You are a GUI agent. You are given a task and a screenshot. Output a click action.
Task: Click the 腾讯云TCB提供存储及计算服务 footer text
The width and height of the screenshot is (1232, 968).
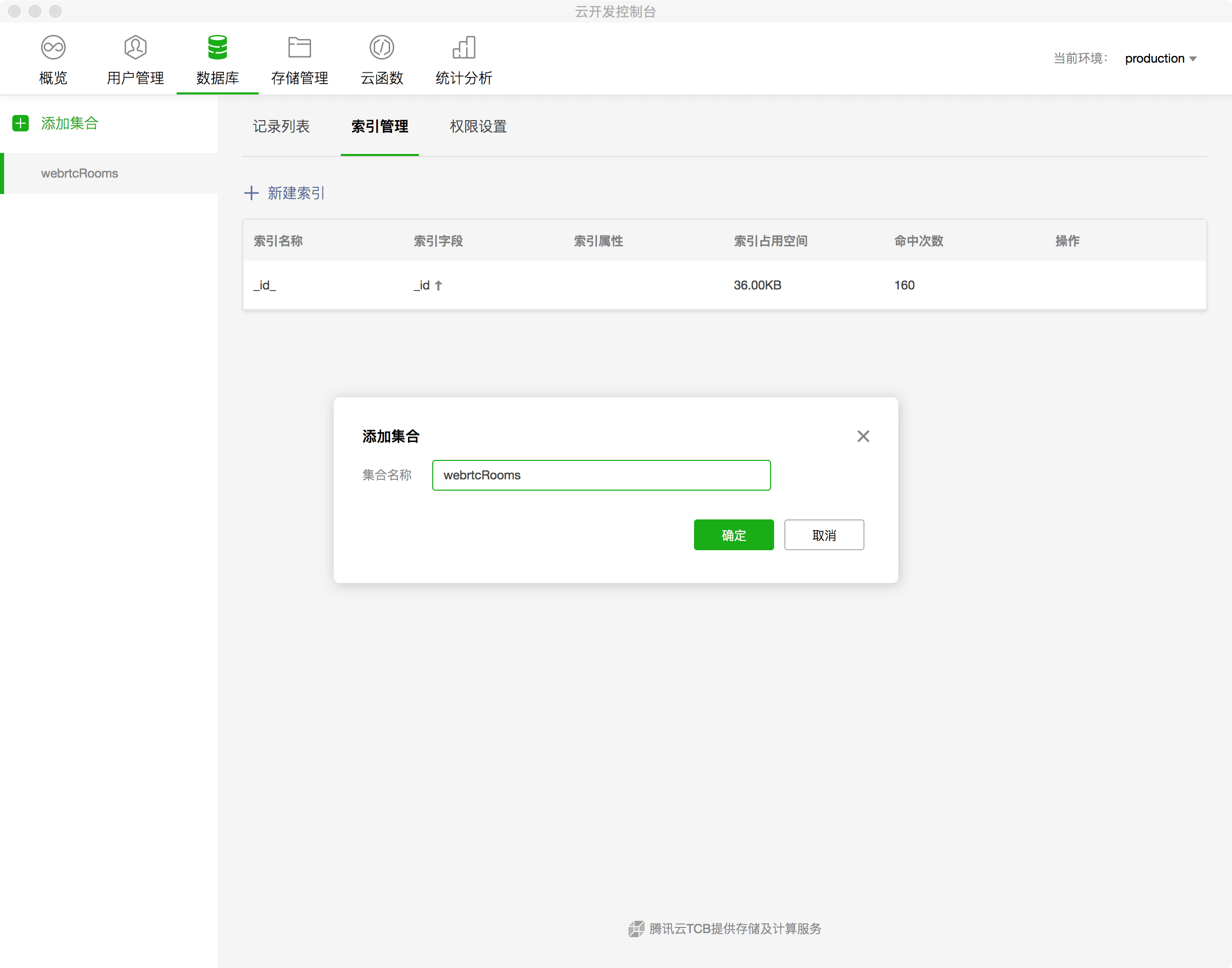point(735,929)
